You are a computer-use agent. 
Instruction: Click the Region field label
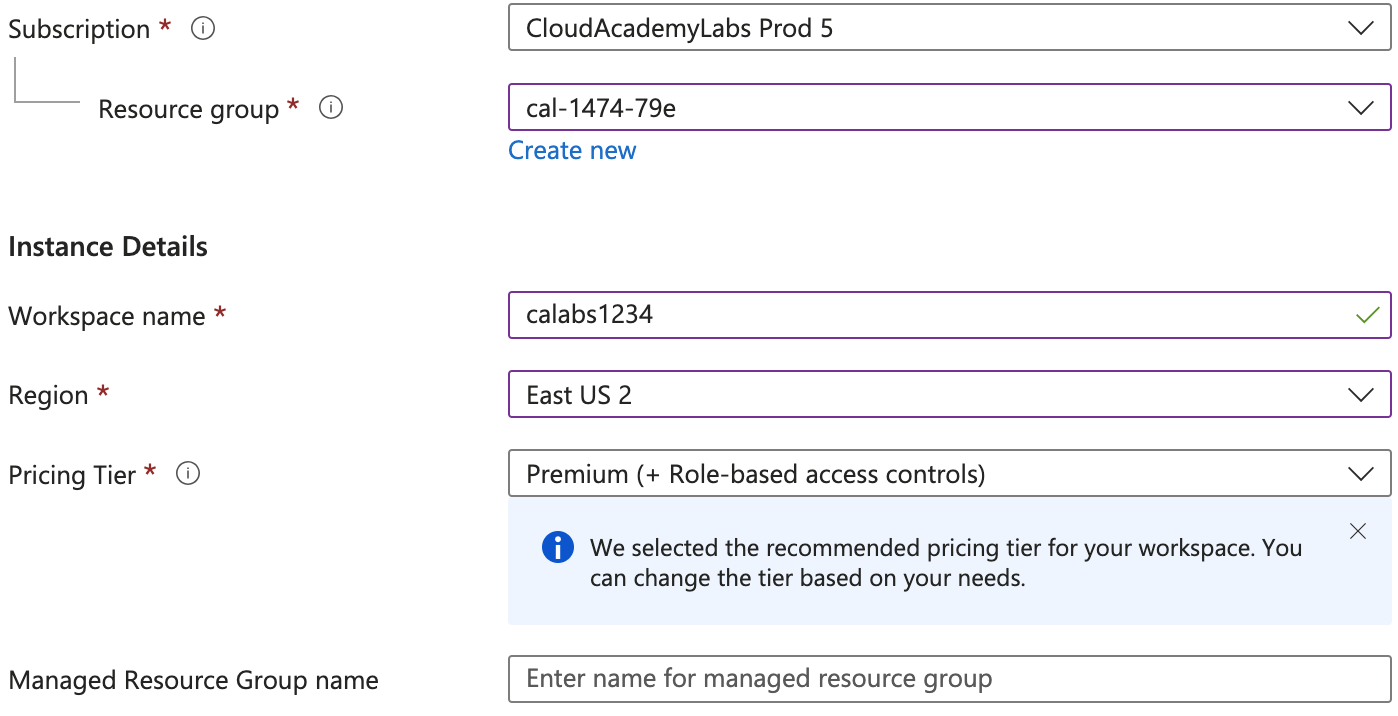coord(49,396)
